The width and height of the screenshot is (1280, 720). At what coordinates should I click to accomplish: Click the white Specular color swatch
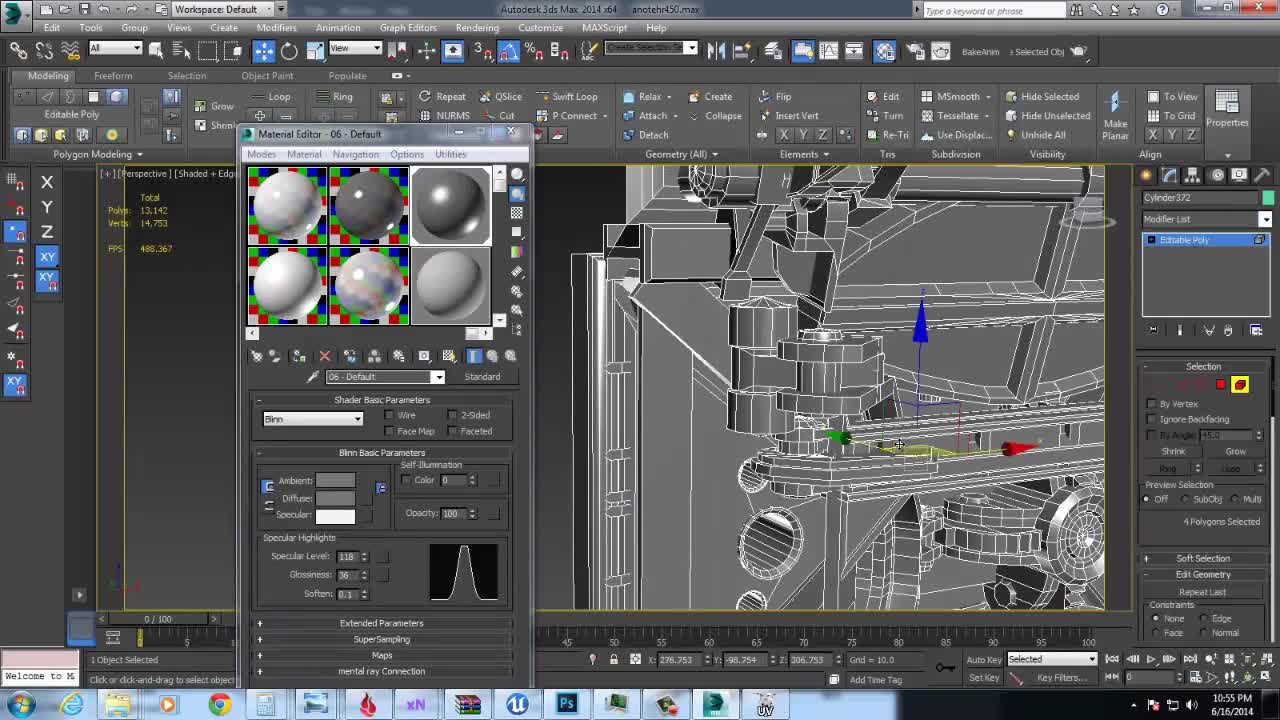335,516
